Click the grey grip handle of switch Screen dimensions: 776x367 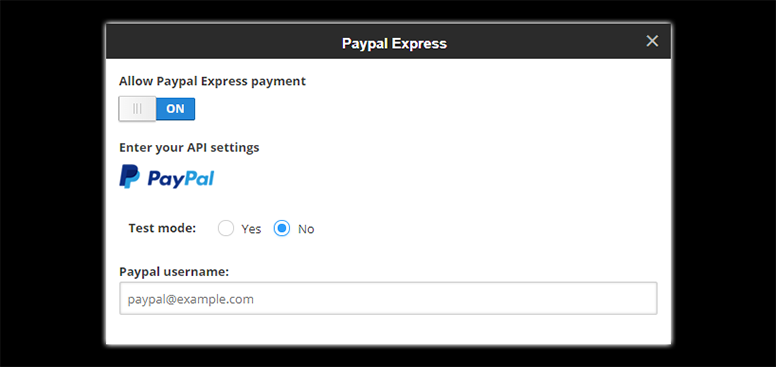pyautogui.click(x=137, y=109)
